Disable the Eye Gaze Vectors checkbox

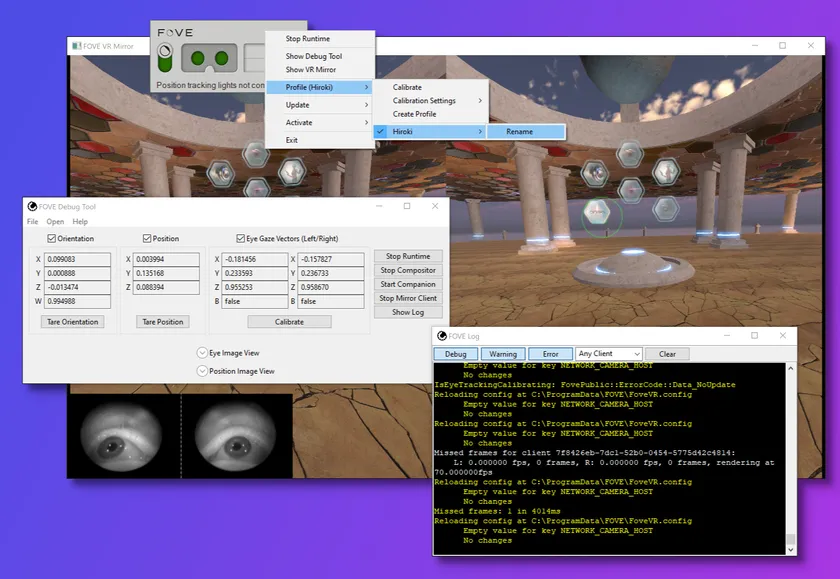[239, 239]
